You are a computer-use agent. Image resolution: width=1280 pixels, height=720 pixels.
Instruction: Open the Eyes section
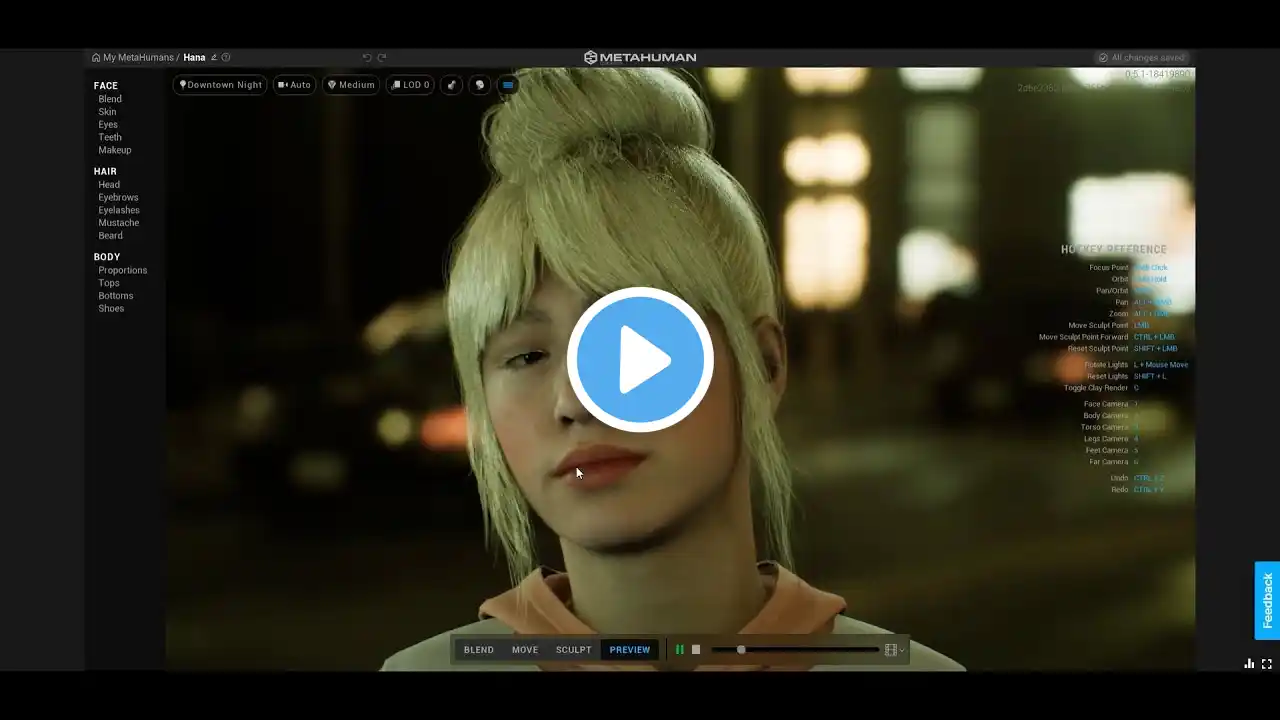coord(108,125)
